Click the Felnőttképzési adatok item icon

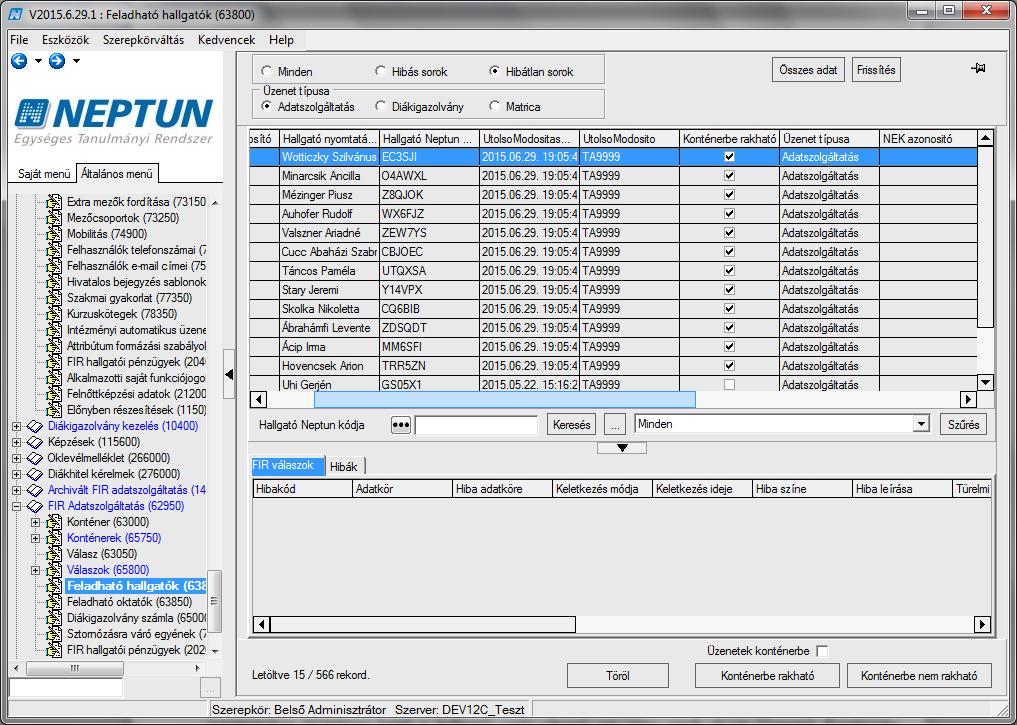54,394
